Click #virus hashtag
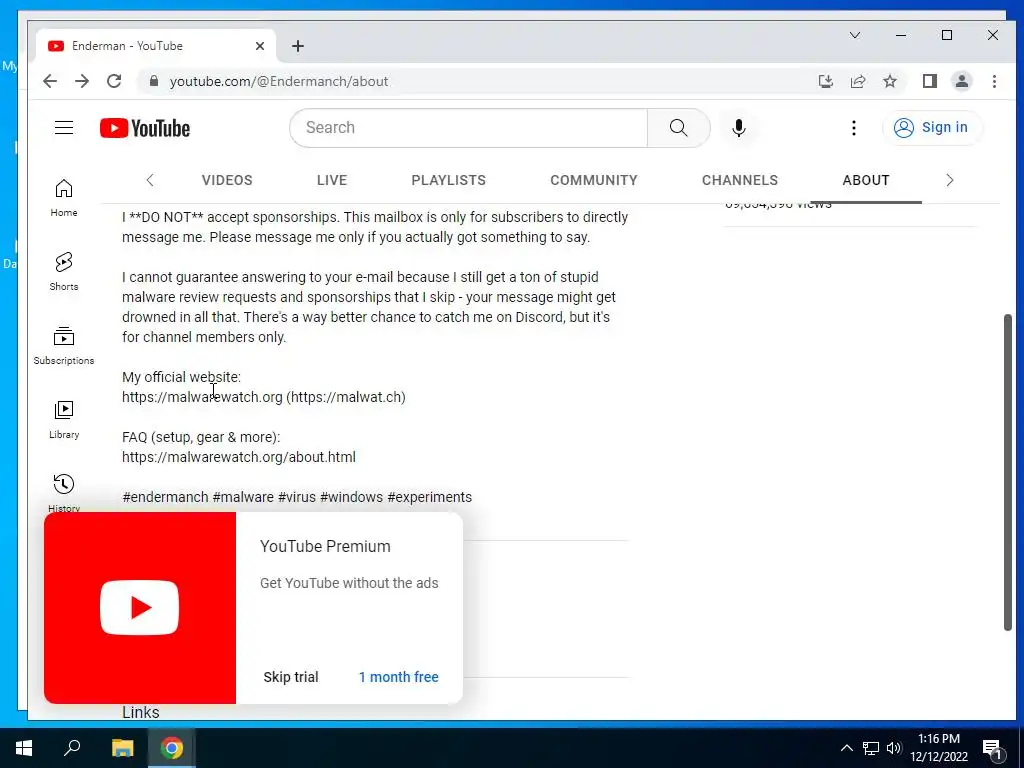Viewport: 1024px width, 768px height. click(x=297, y=497)
